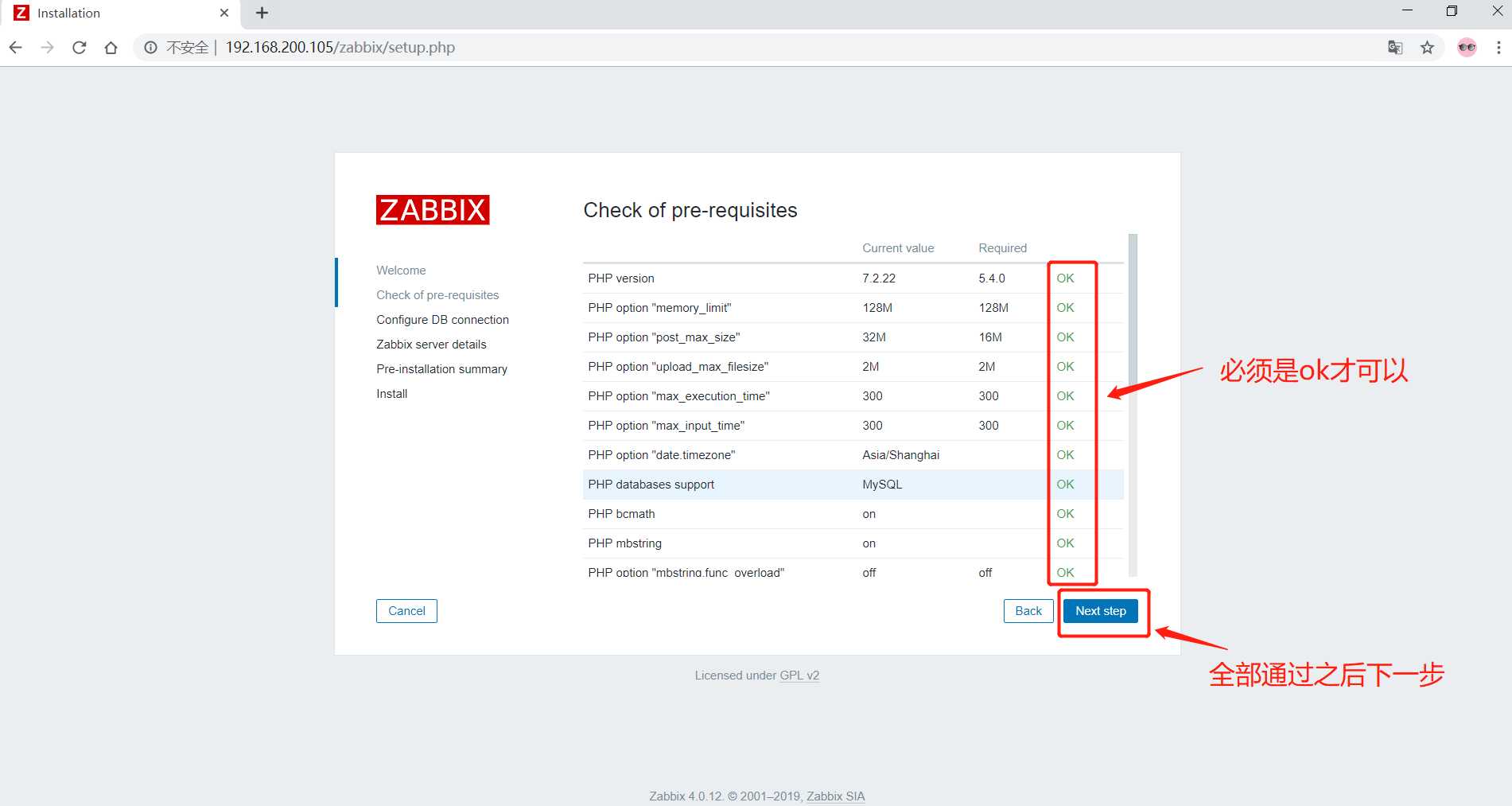Click current value 7.2.22
Viewport: 1512px width, 806px height.
pyautogui.click(x=879, y=278)
